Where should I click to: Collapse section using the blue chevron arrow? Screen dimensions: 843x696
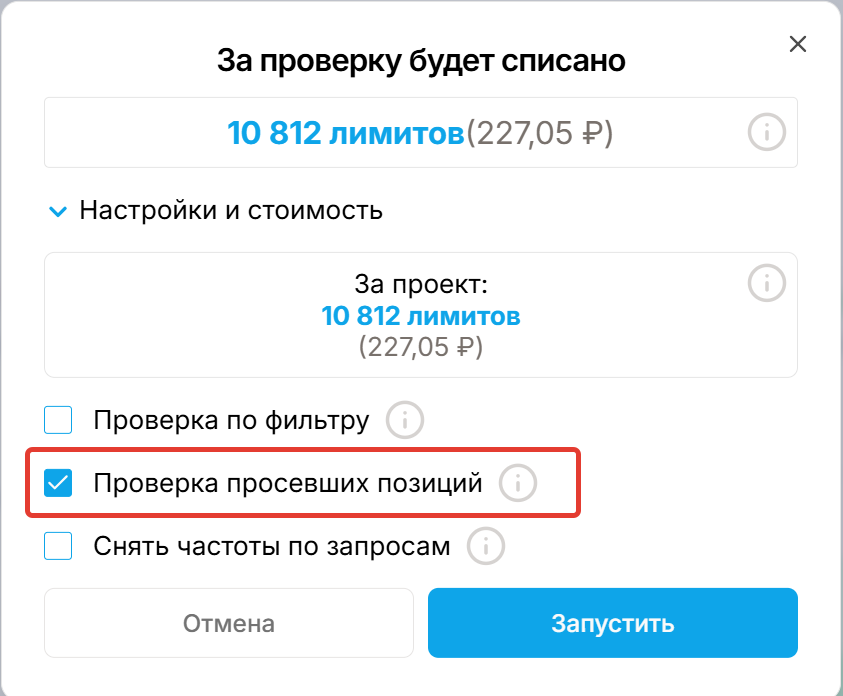[x=59, y=212]
